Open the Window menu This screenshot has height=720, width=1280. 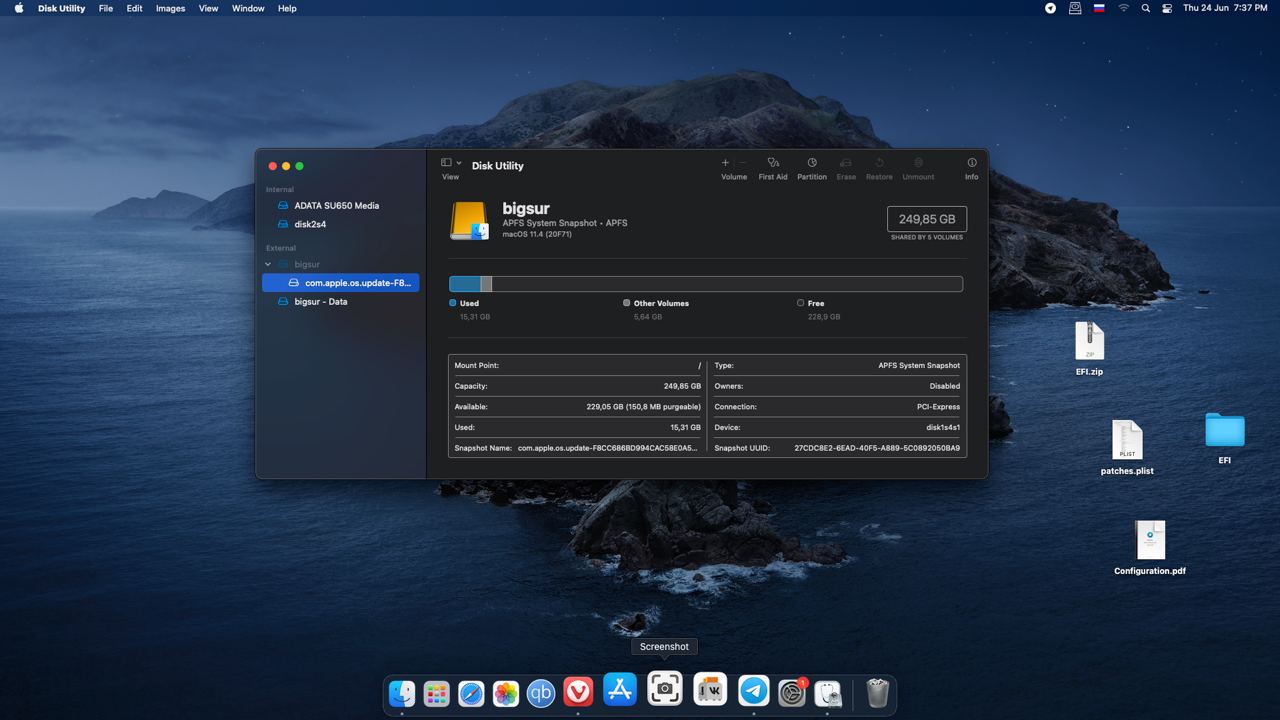[248, 8]
